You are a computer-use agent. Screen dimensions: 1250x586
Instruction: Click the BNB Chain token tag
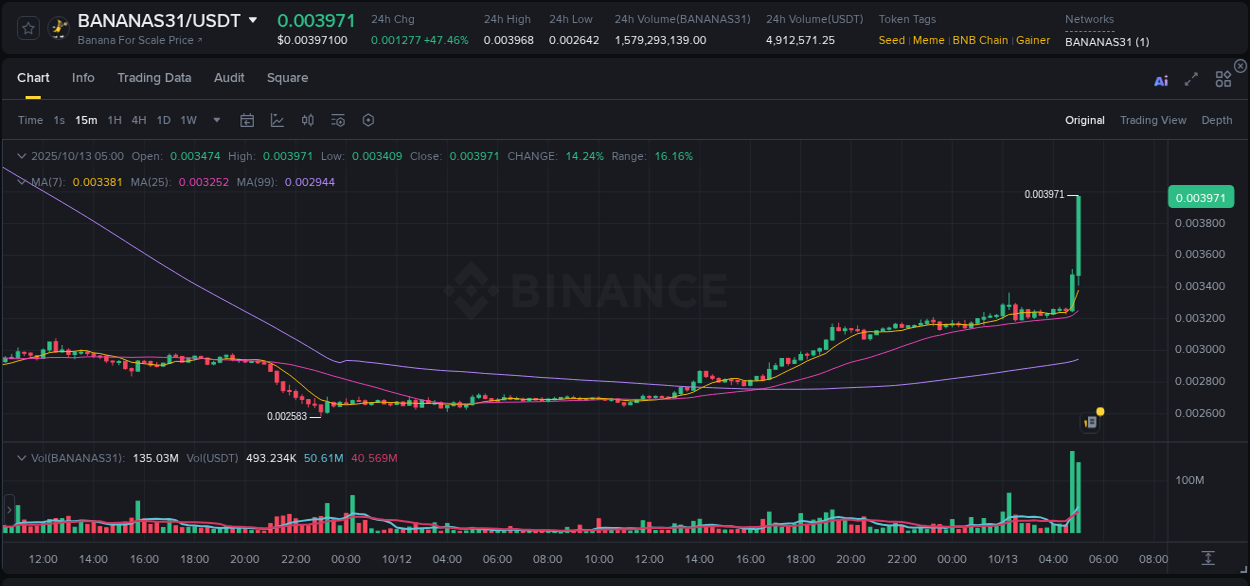coord(980,40)
